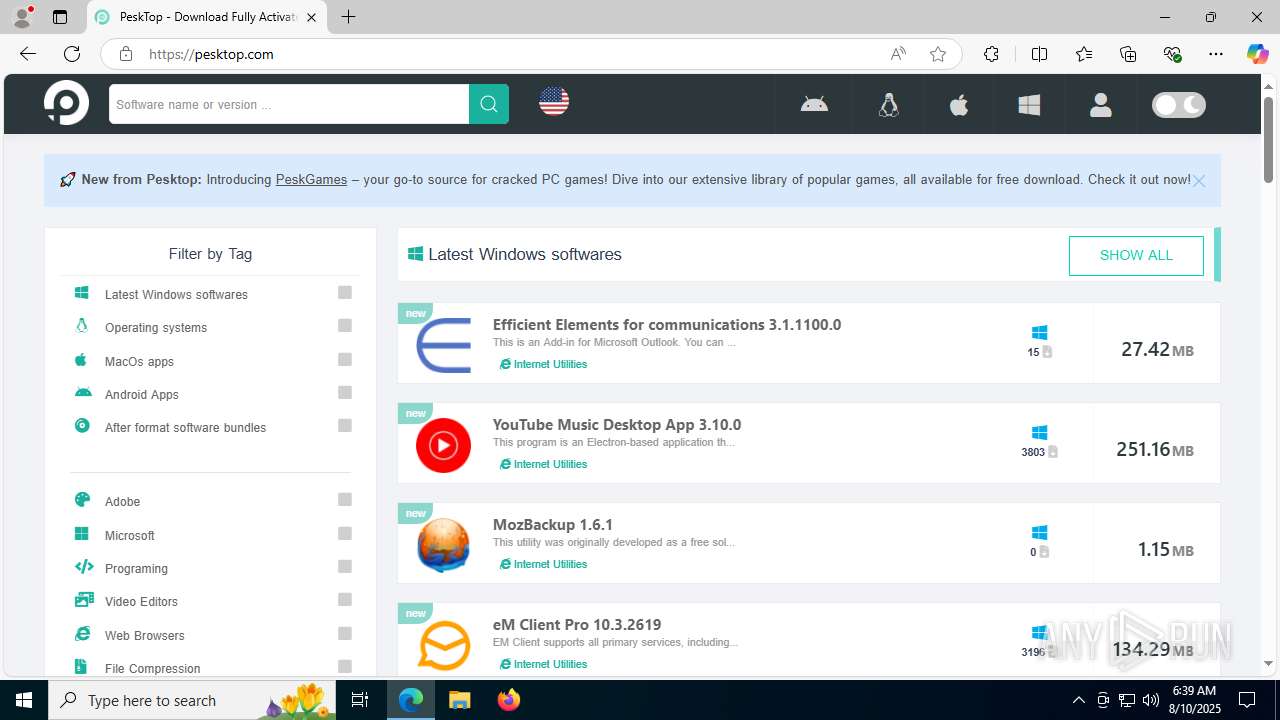
Task: Click Internet Utilities tag under Efficient Elements
Action: pyautogui.click(x=543, y=365)
